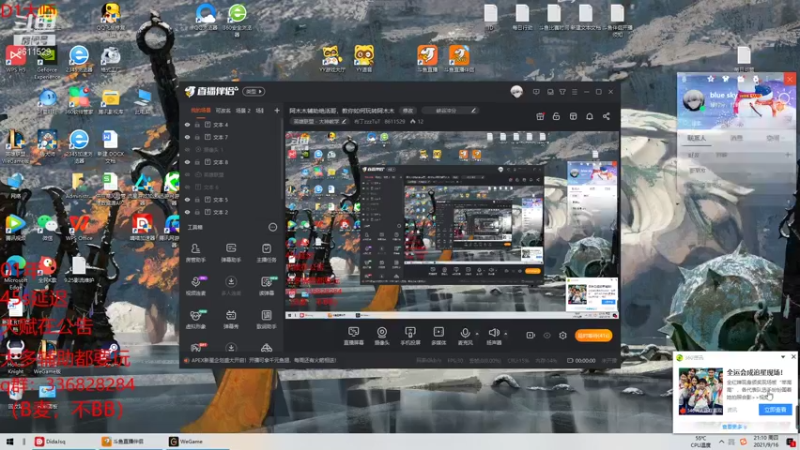This screenshot has height=450, width=800.
Task: Click the stream preview canvas
Action: click(x=452, y=226)
